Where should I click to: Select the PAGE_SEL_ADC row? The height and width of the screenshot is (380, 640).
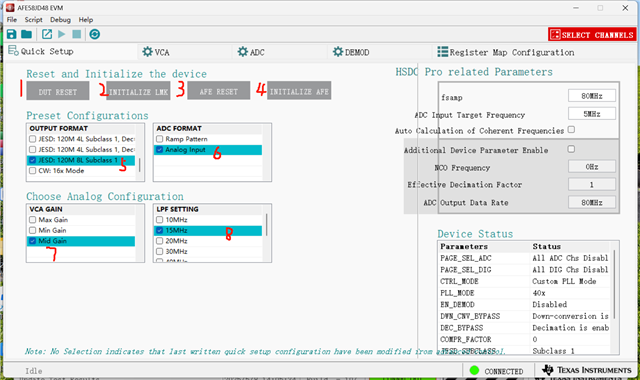(x=524, y=258)
